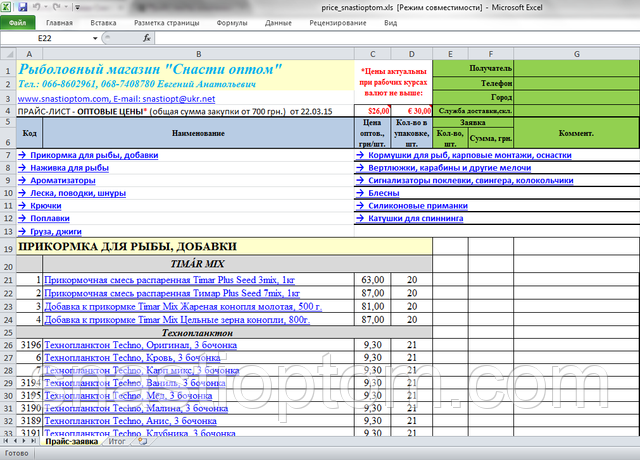Open the Undo history dropdown arrow

(x=45, y=7)
